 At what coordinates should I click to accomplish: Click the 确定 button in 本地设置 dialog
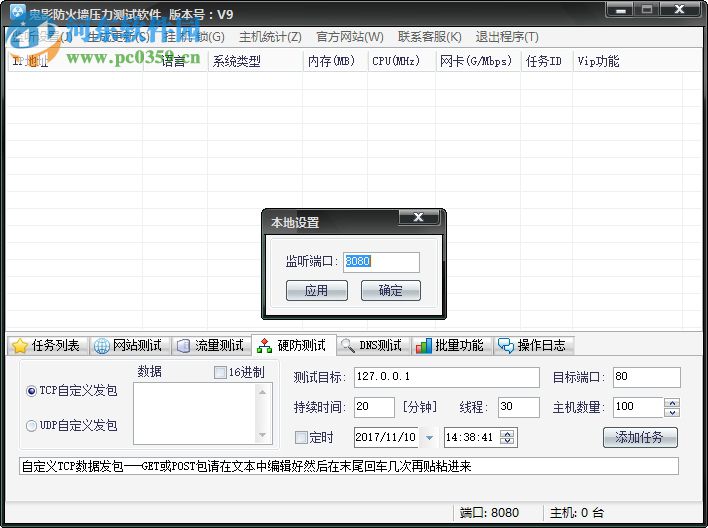[391, 290]
